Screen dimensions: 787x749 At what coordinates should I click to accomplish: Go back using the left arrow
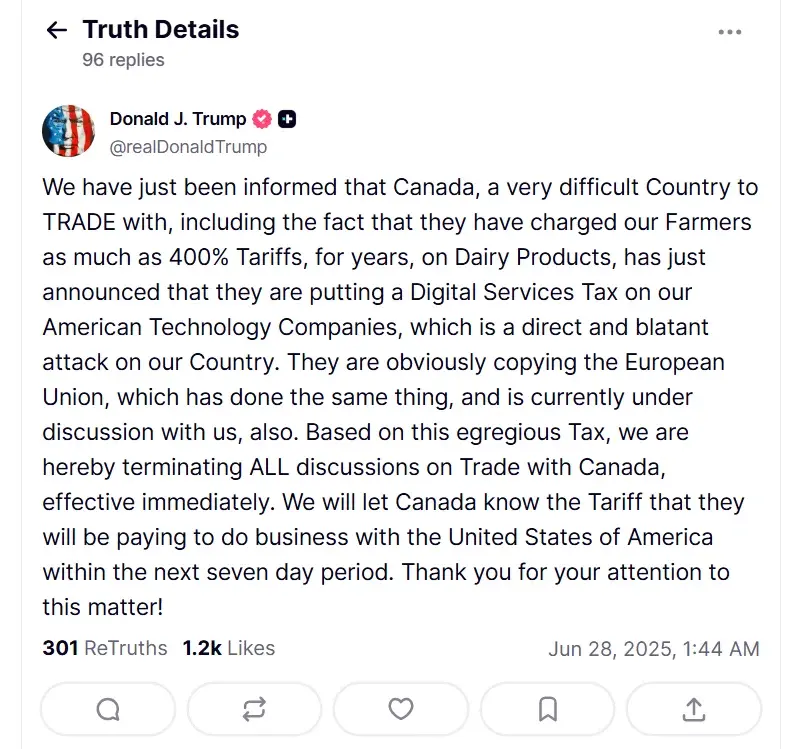click(x=57, y=30)
